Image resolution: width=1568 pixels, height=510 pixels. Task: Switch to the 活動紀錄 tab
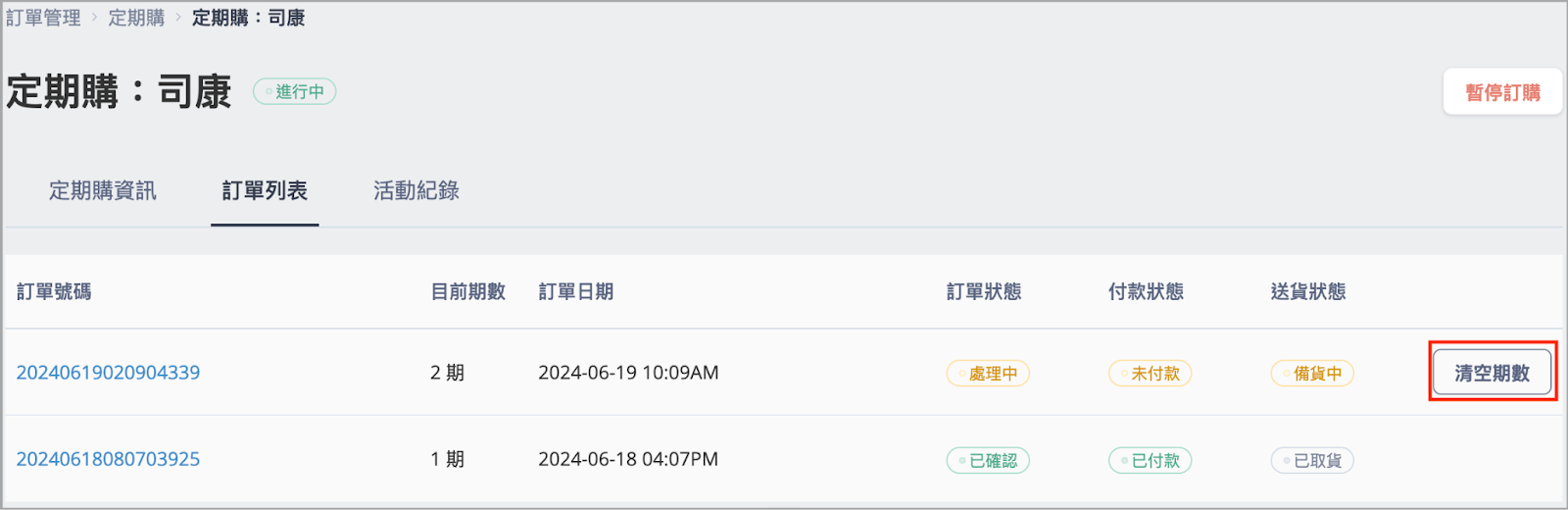click(416, 190)
